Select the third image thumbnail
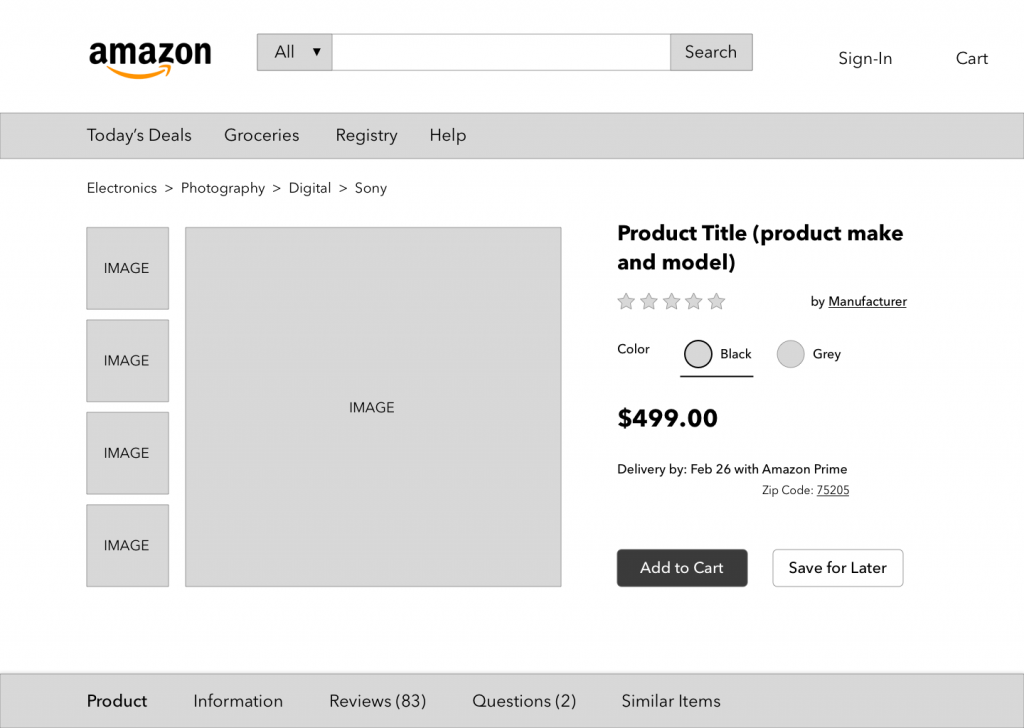This screenshot has height=728, width=1024. pyautogui.click(x=127, y=453)
